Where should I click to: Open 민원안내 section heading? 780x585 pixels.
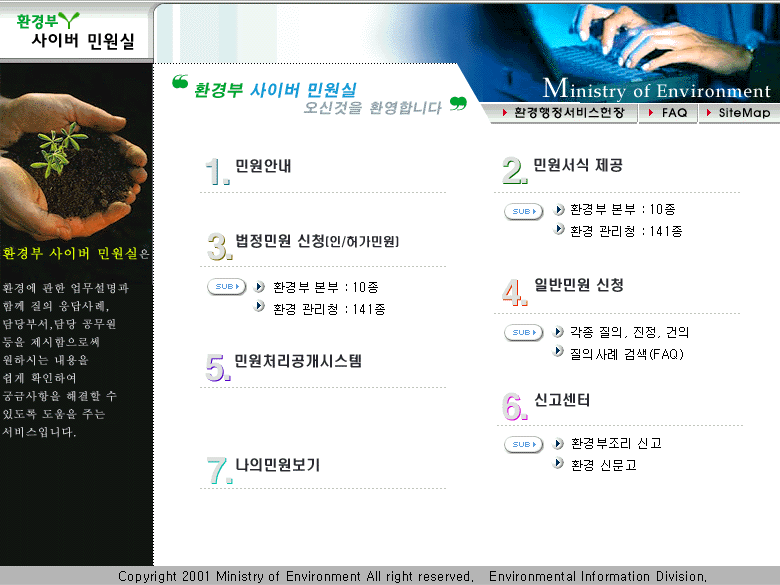pos(263,166)
